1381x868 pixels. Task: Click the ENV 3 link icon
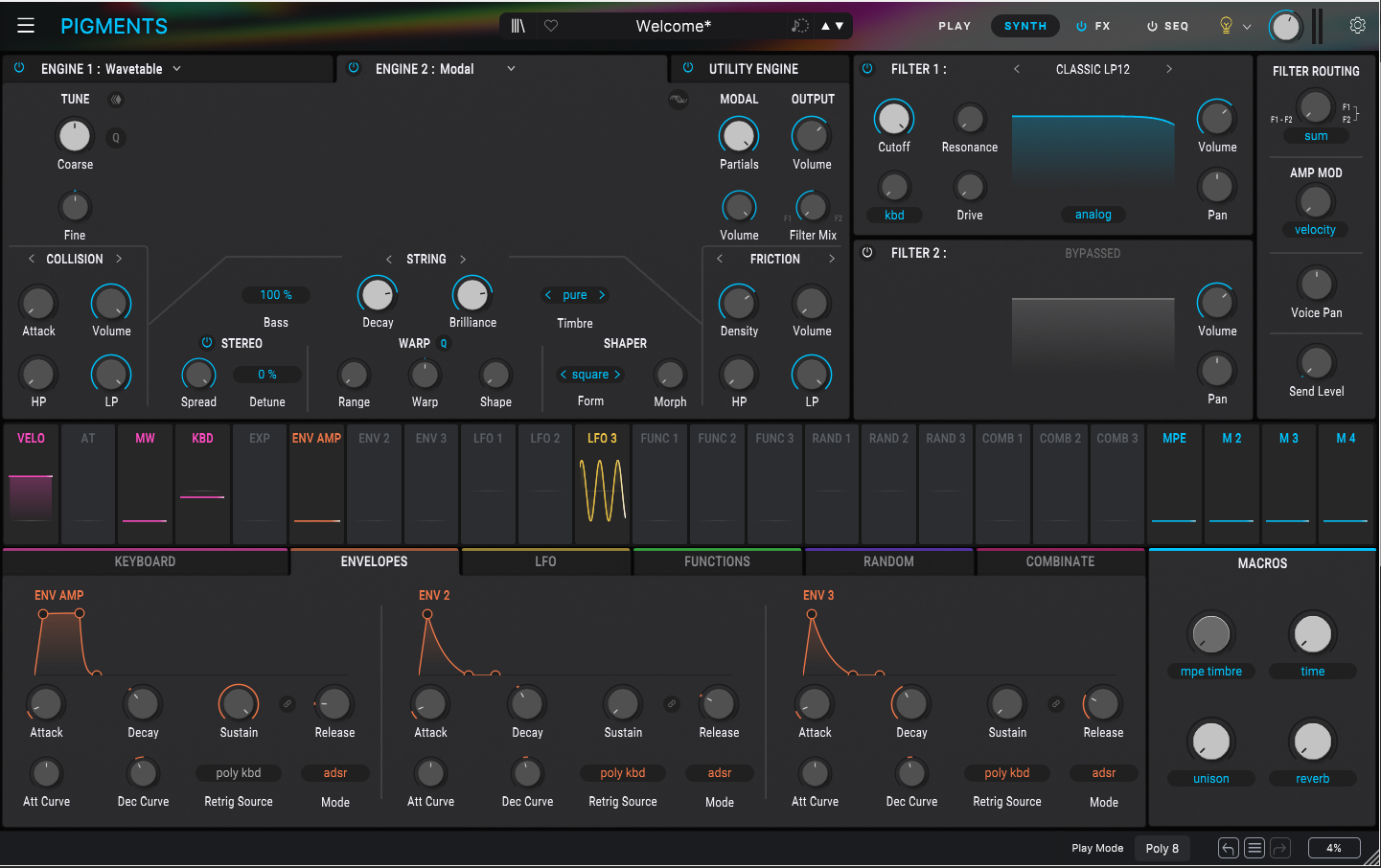coord(1056,704)
